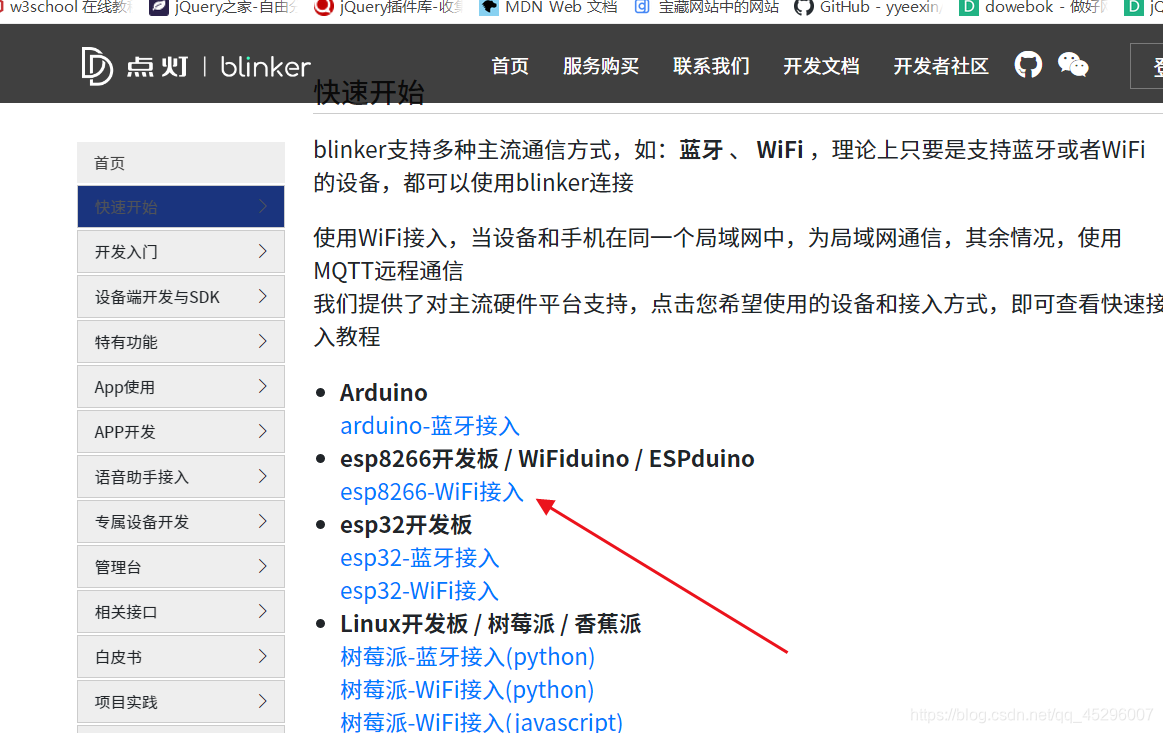Image resolution: width=1163 pixels, height=733 pixels.
Task: Click the blinker logo
Action: pos(196,66)
